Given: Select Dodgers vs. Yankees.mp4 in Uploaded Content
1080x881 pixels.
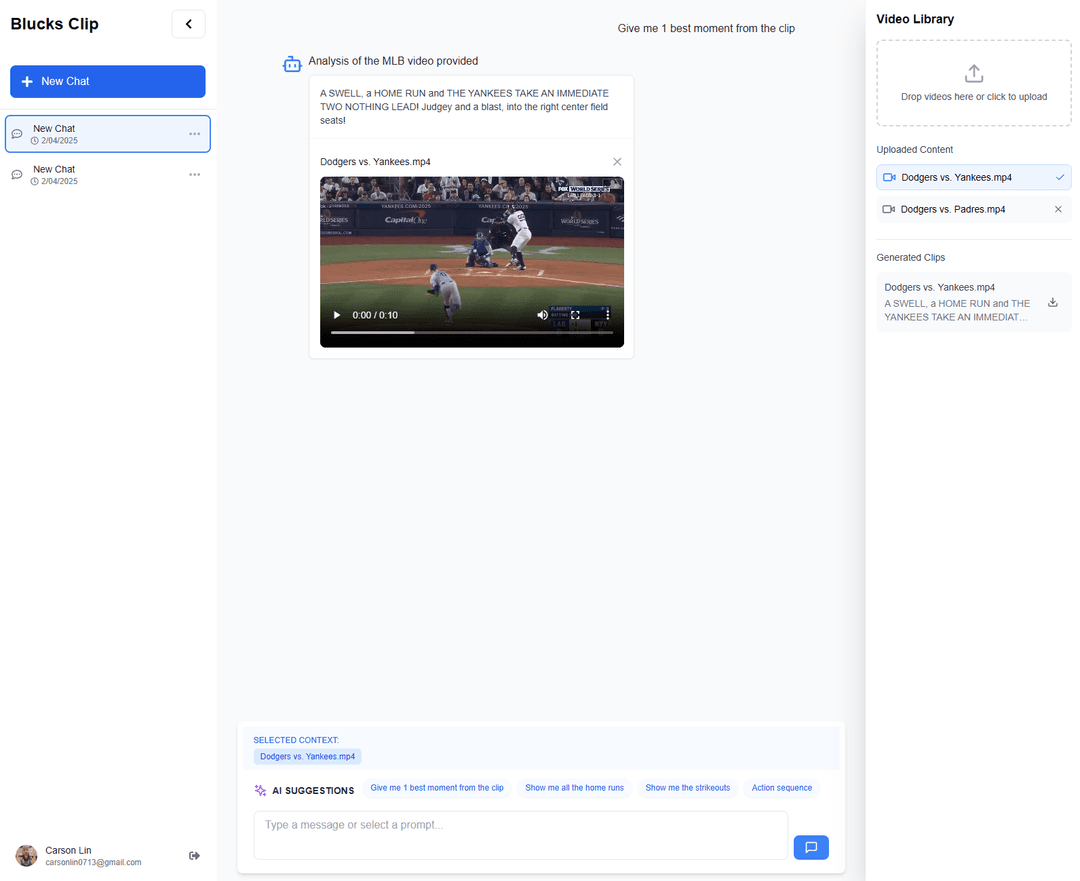Looking at the screenshot, I should [974, 177].
